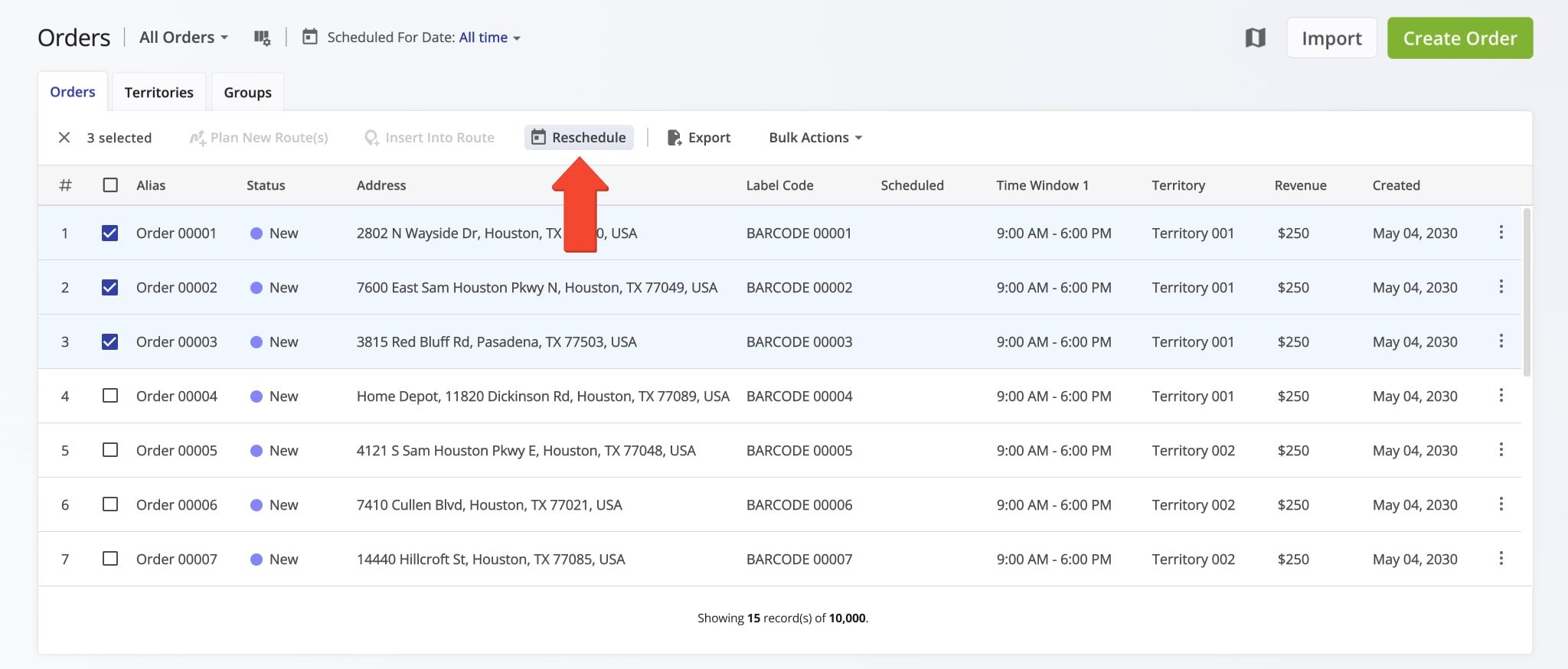The image size is (1568, 669).
Task: Sort by the Territory column header
Action: 1178,185
